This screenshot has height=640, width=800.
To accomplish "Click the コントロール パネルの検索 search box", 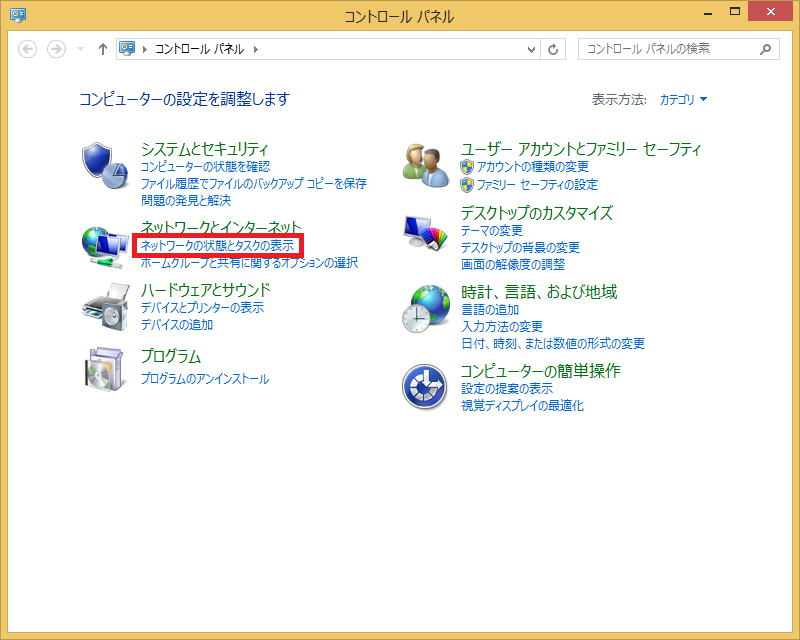I will [665, 48].
